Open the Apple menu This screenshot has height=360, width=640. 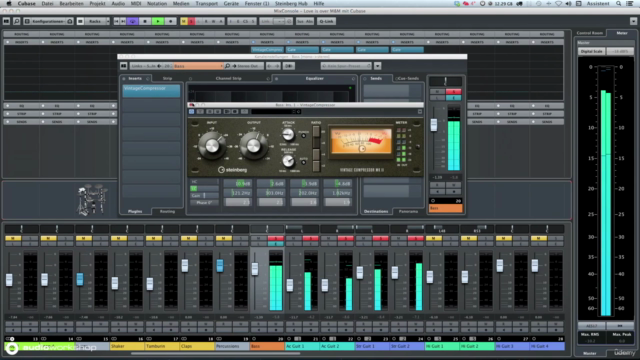point(9,3)
